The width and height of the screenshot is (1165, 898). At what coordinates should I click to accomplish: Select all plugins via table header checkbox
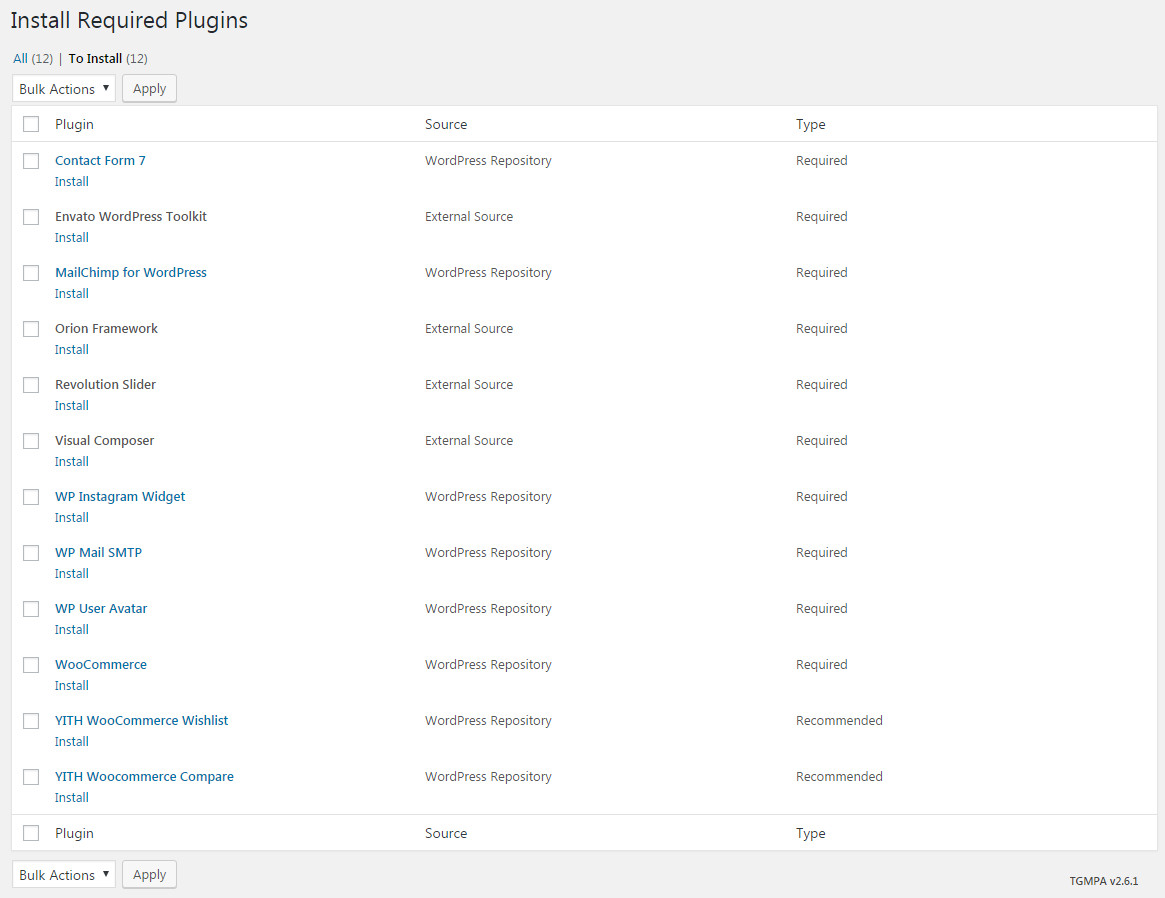(x=30, y=124)
